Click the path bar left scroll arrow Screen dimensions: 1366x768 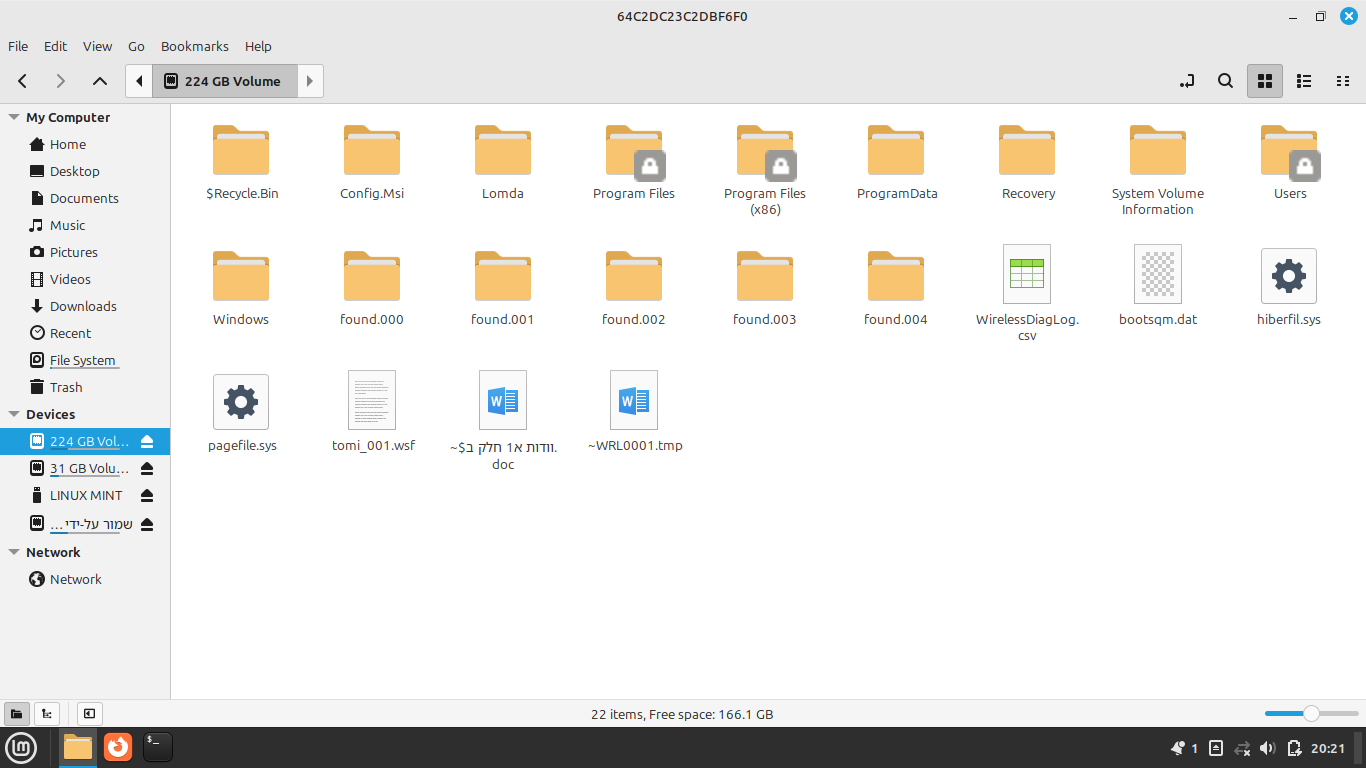click(x=139, y=81)
